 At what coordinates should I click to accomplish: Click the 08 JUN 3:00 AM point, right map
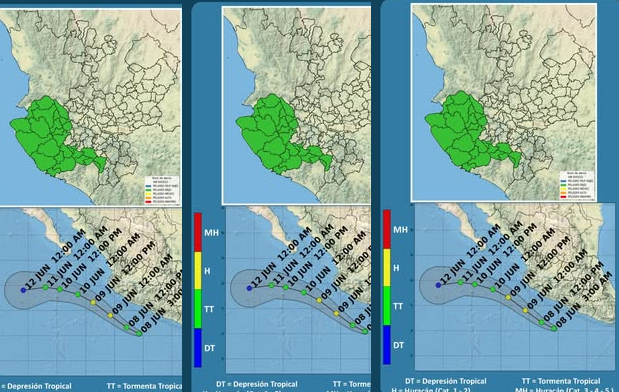(554, 328)
